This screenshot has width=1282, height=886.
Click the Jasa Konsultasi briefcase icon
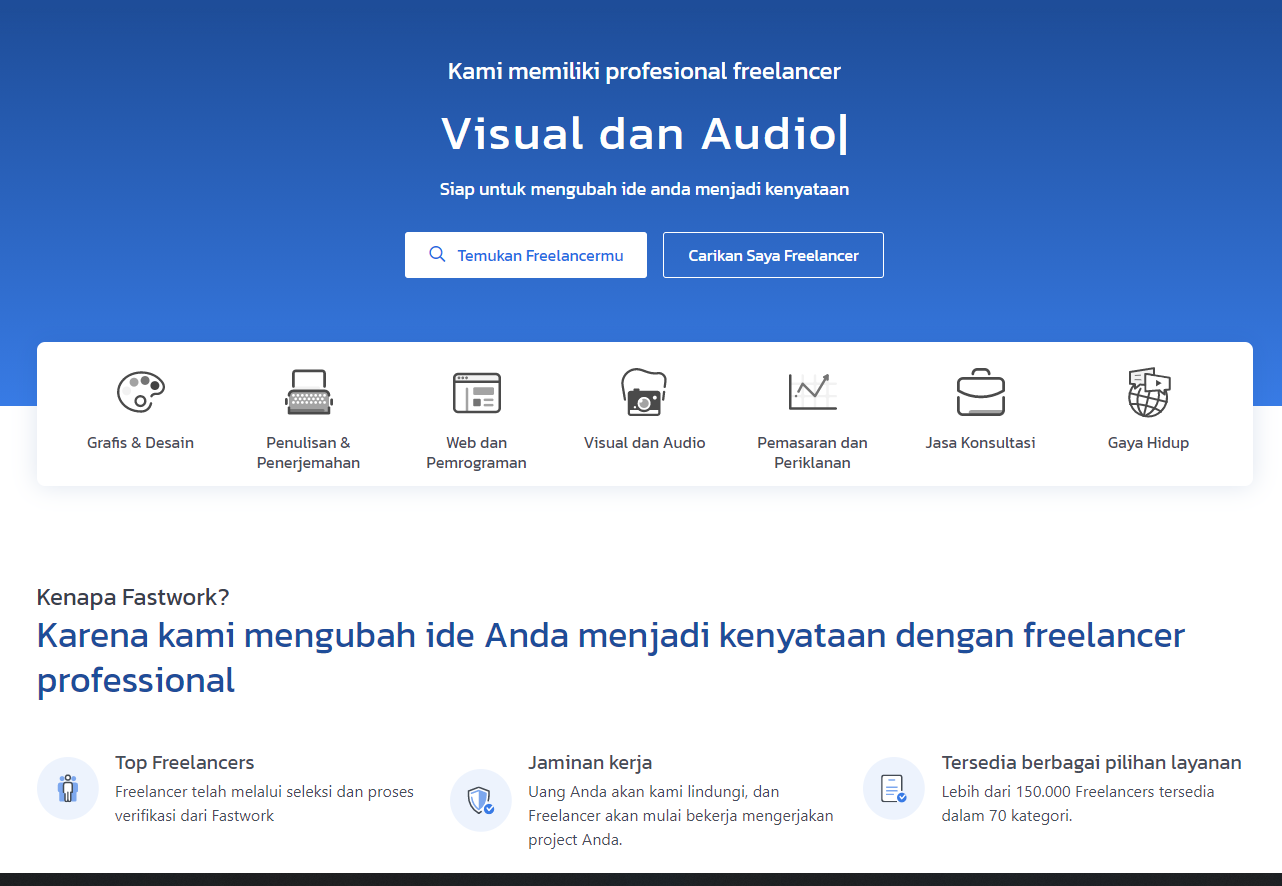(x=980, y=392)
